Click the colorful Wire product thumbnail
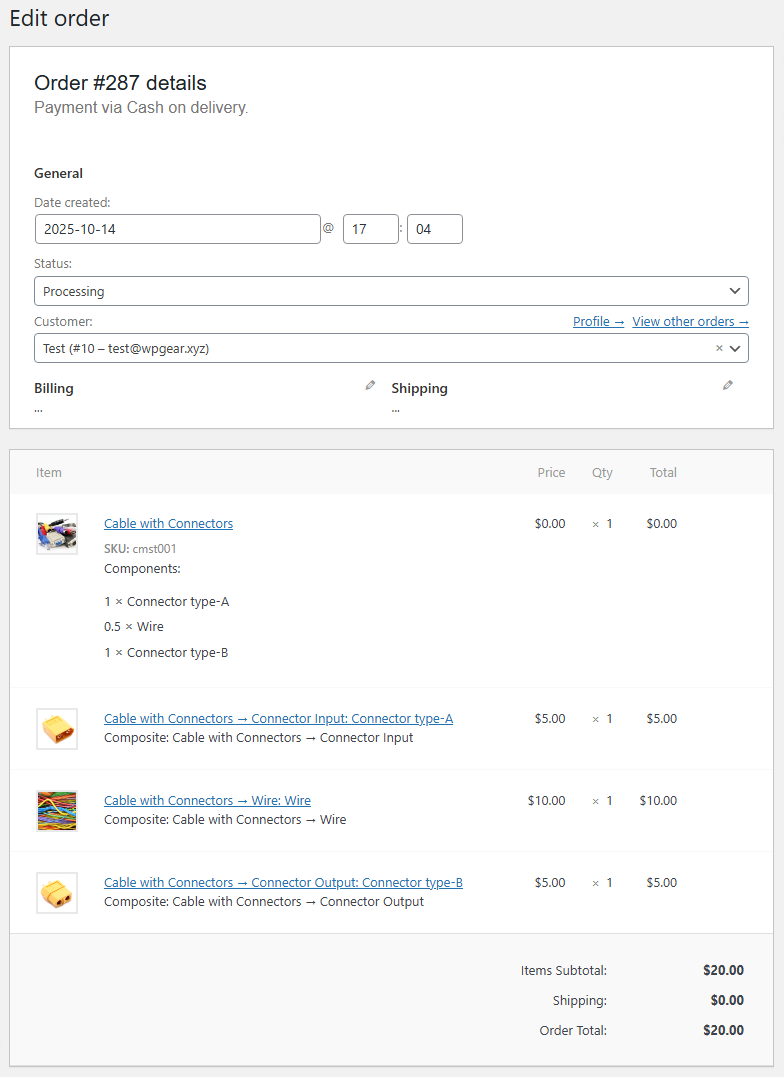This screenshot has height=1077, width=784. pos(56,811)
